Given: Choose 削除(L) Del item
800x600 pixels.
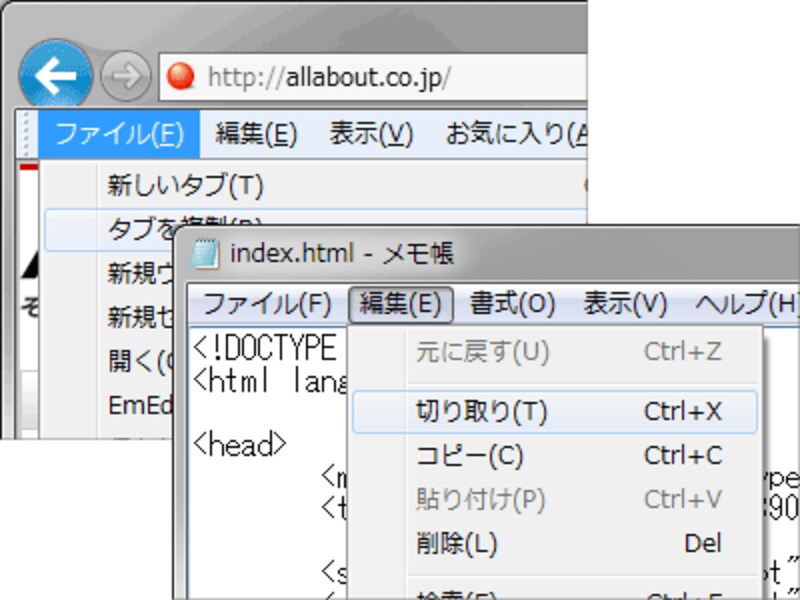Looking at the screenshot, I should coord(555,543).
